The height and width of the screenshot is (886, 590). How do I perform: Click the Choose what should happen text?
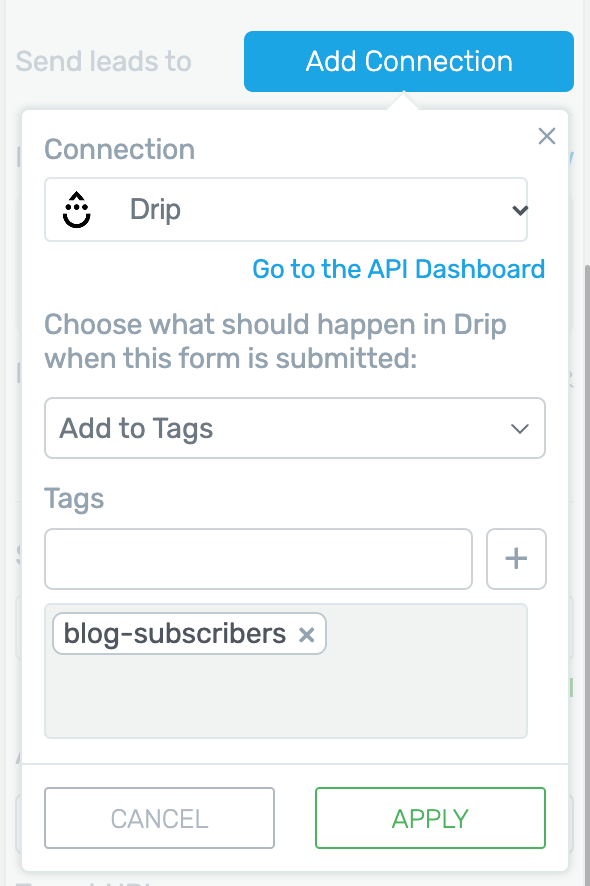coord(275,341)
